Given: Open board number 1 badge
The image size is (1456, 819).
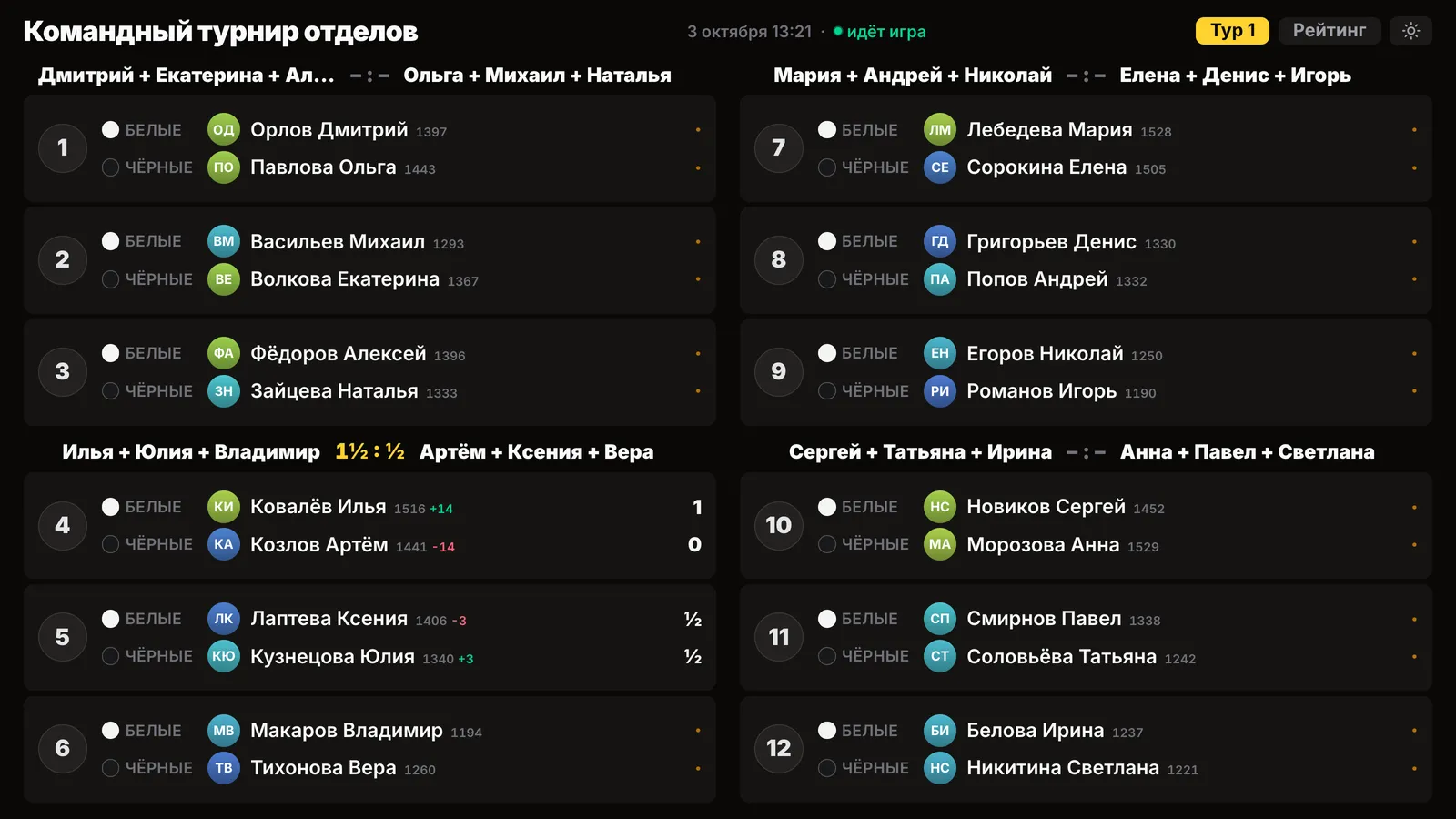Looking at the screenshot, I should click(63, 147).
